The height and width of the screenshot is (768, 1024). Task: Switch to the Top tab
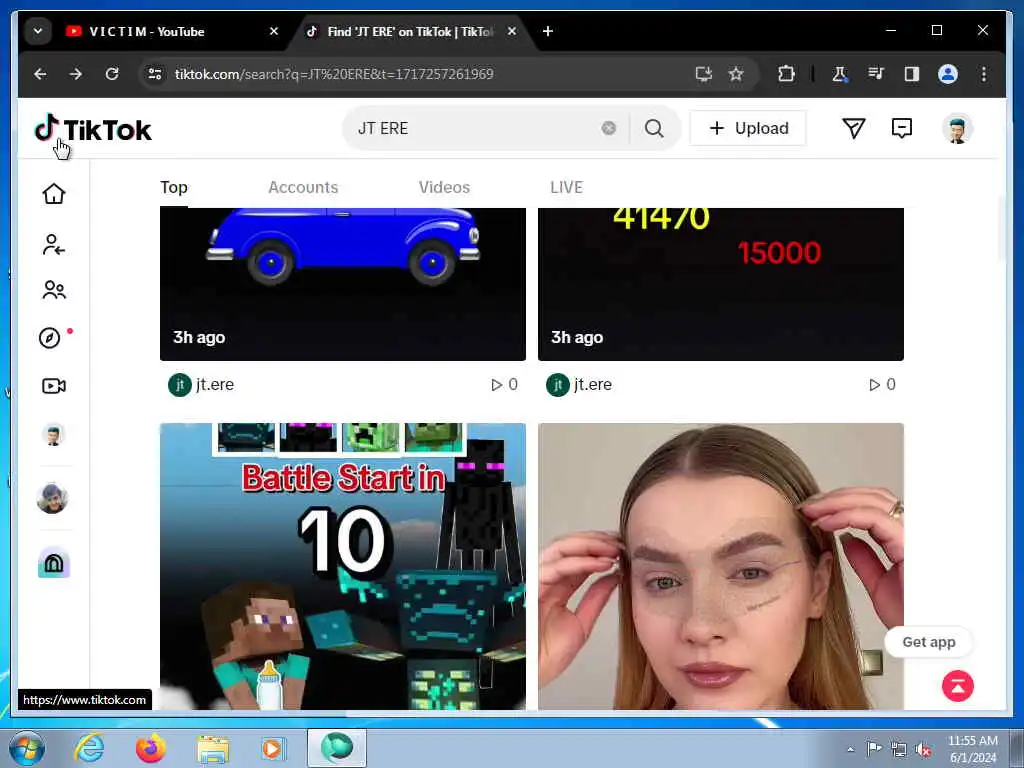coord(174,187)
